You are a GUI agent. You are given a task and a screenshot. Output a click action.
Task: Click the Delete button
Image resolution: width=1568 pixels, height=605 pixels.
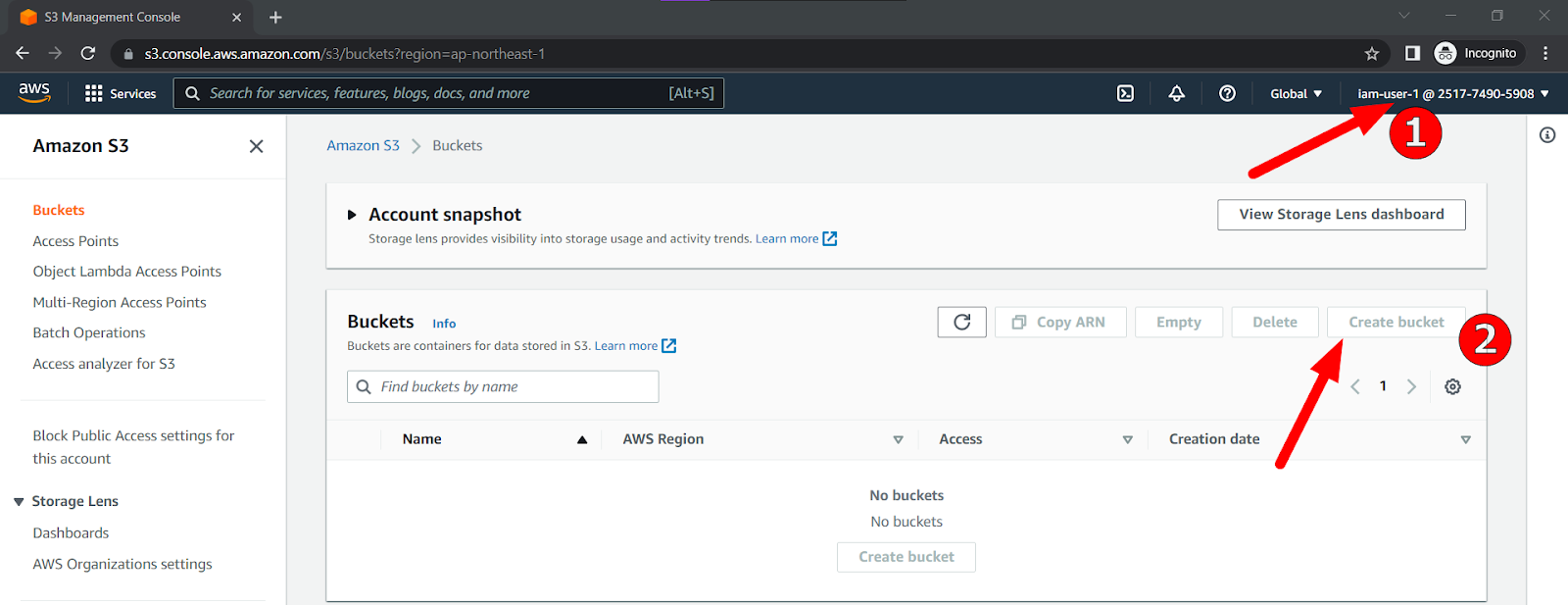[x=1275, y=322]
